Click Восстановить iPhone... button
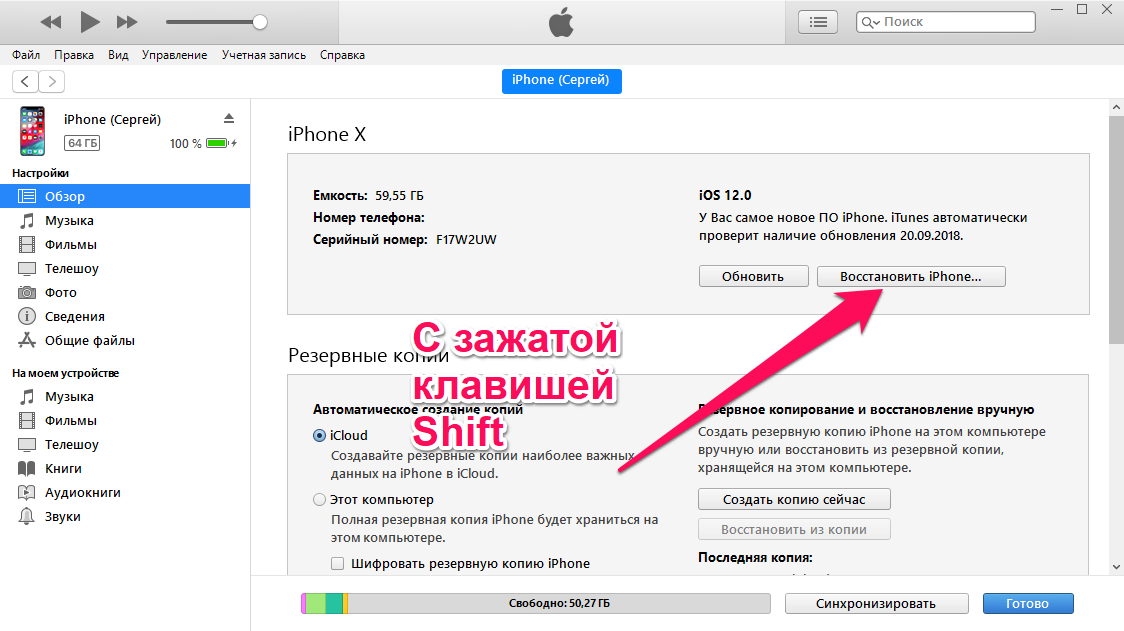1124x631 pixels. coord(911,276)
